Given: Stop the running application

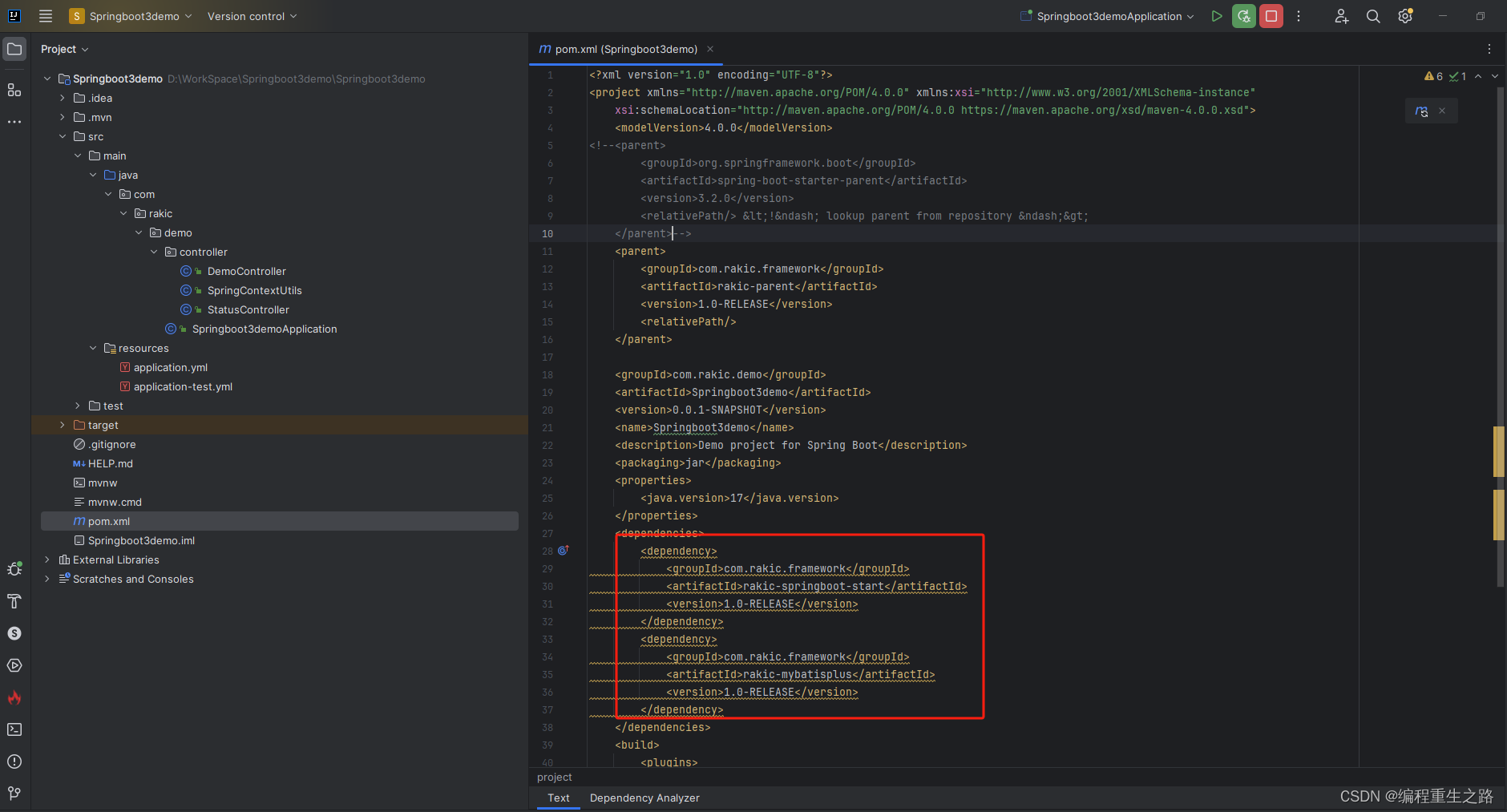Looking at the screenshot, I should (x=1271, y=16).
